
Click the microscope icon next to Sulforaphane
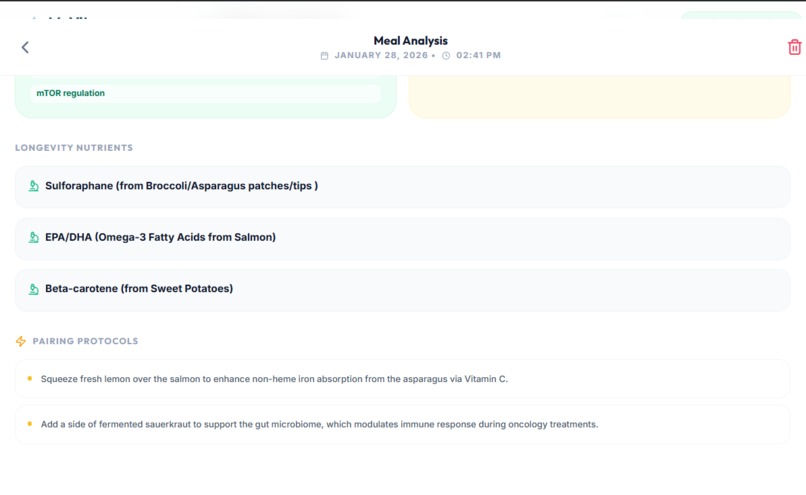pyautogui.click(x=33, y=186)
